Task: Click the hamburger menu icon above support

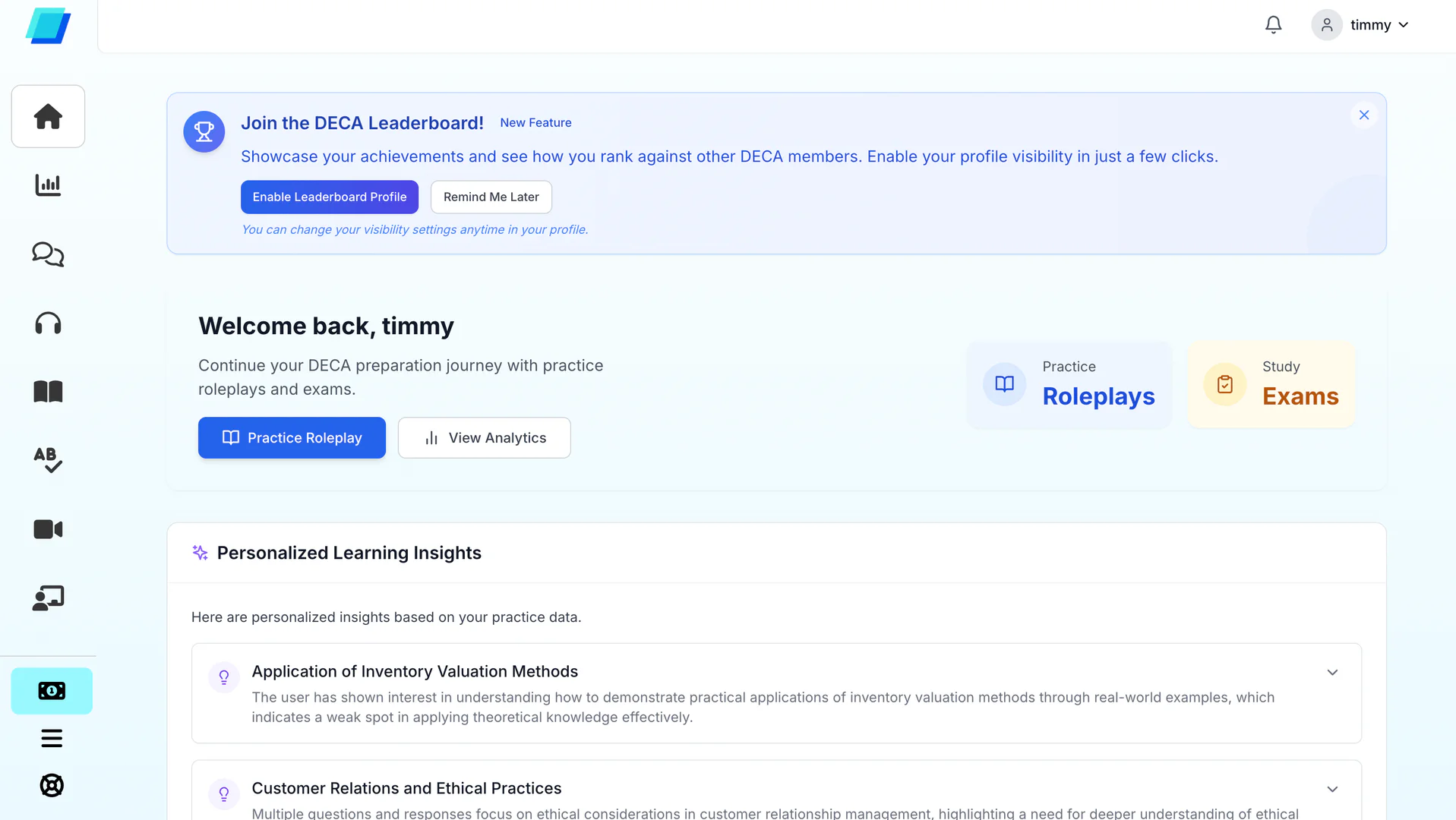Action: tap(51, 738)
